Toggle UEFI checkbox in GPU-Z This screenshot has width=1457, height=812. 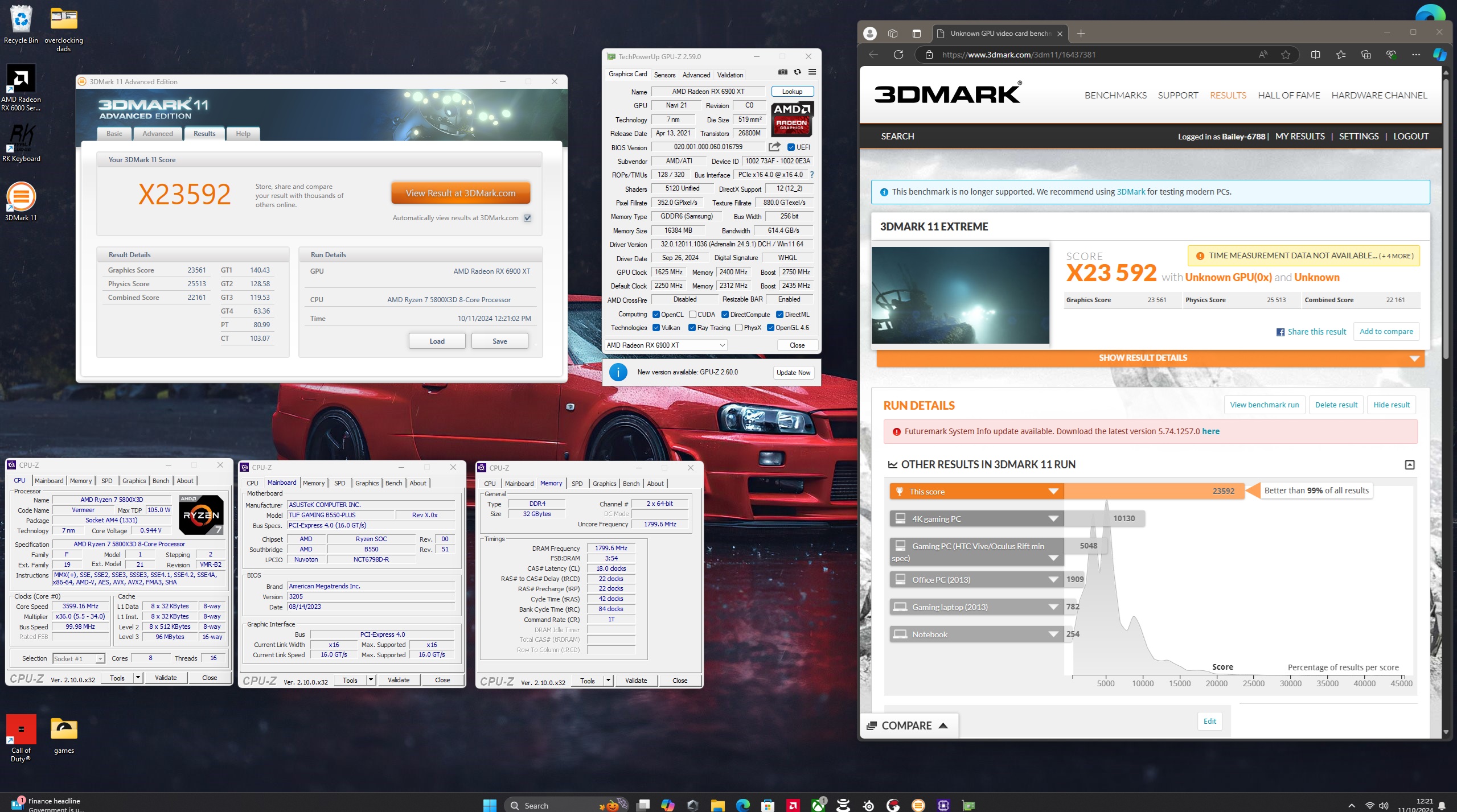pos(790,147)
